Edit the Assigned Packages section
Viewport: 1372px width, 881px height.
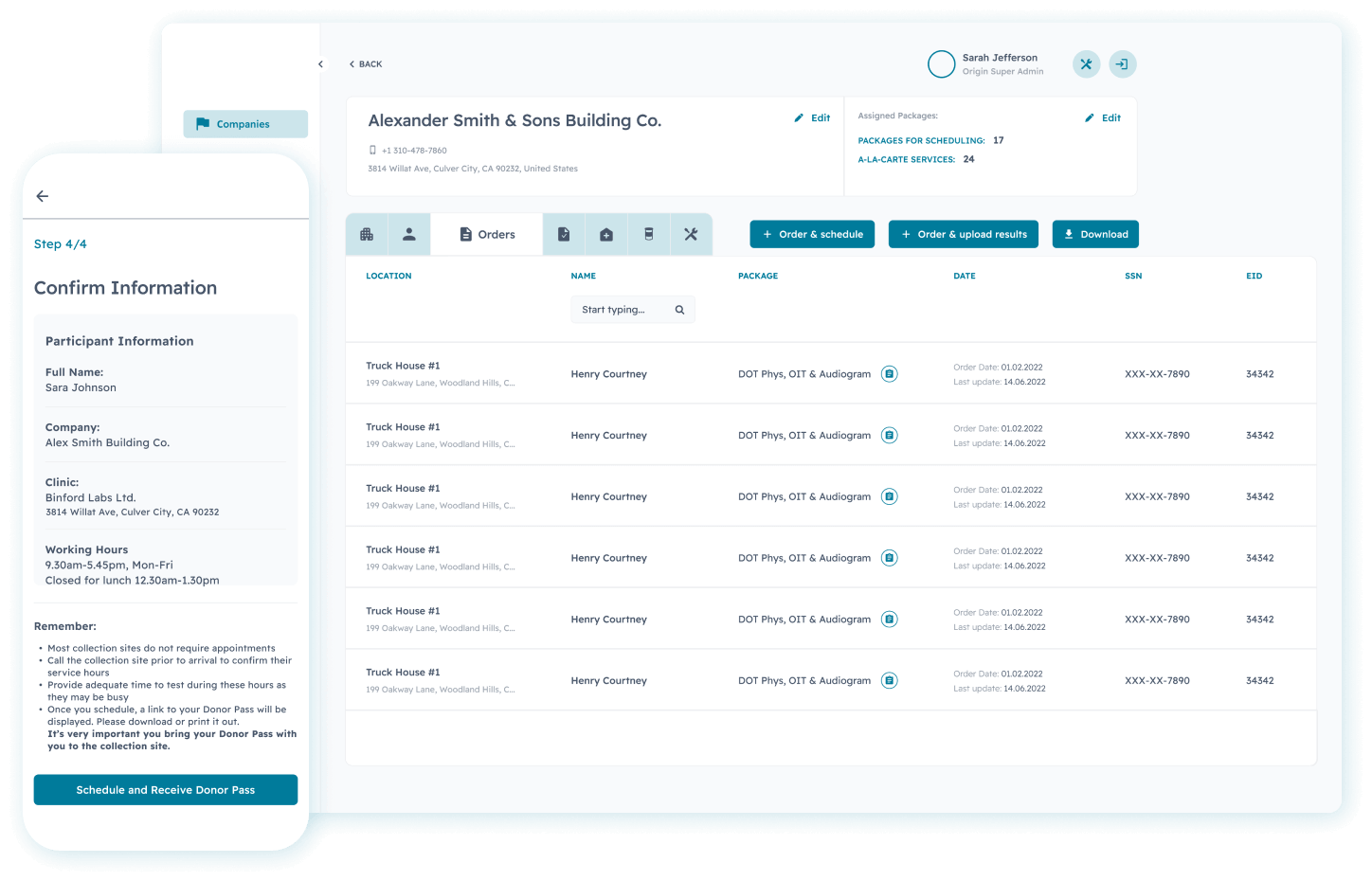coord(1103,118)
